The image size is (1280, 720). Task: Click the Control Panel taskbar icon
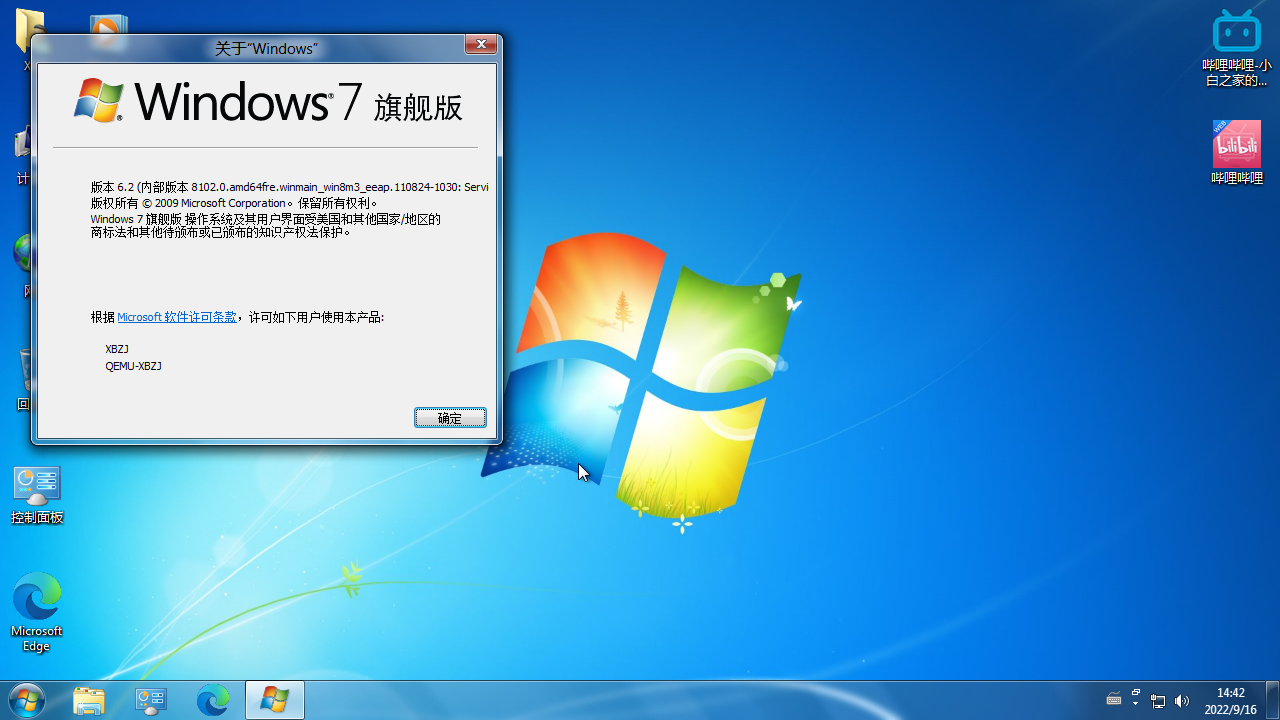coord(151,700)
